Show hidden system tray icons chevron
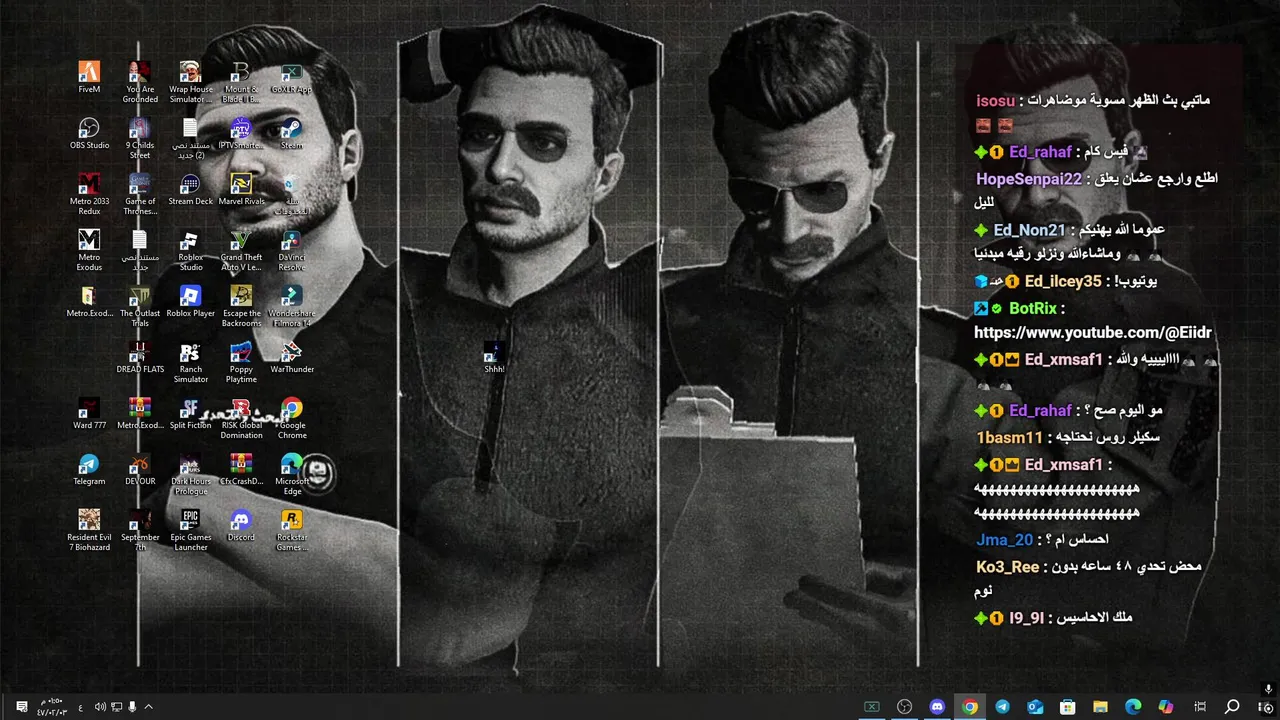The width and height of the screenshot is (1280, 720). coord(148,707)
